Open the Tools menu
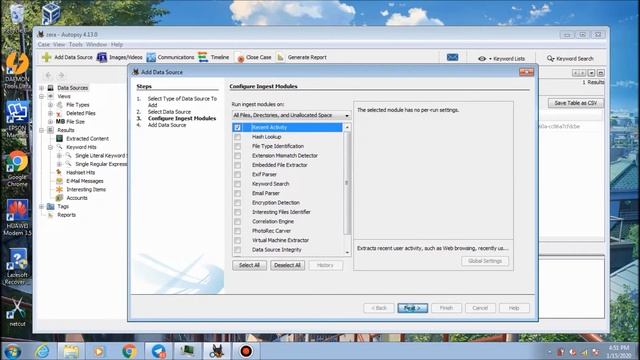 76,44
